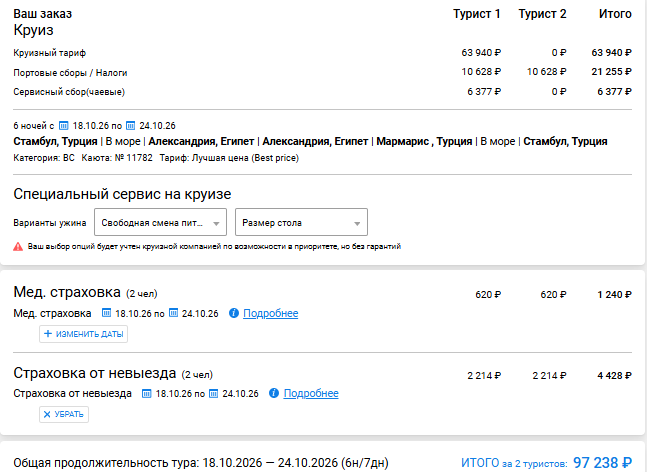Click info icon next to medical insurance Подробнее
The width and height of the screenshot is (647, 472).
234,313
